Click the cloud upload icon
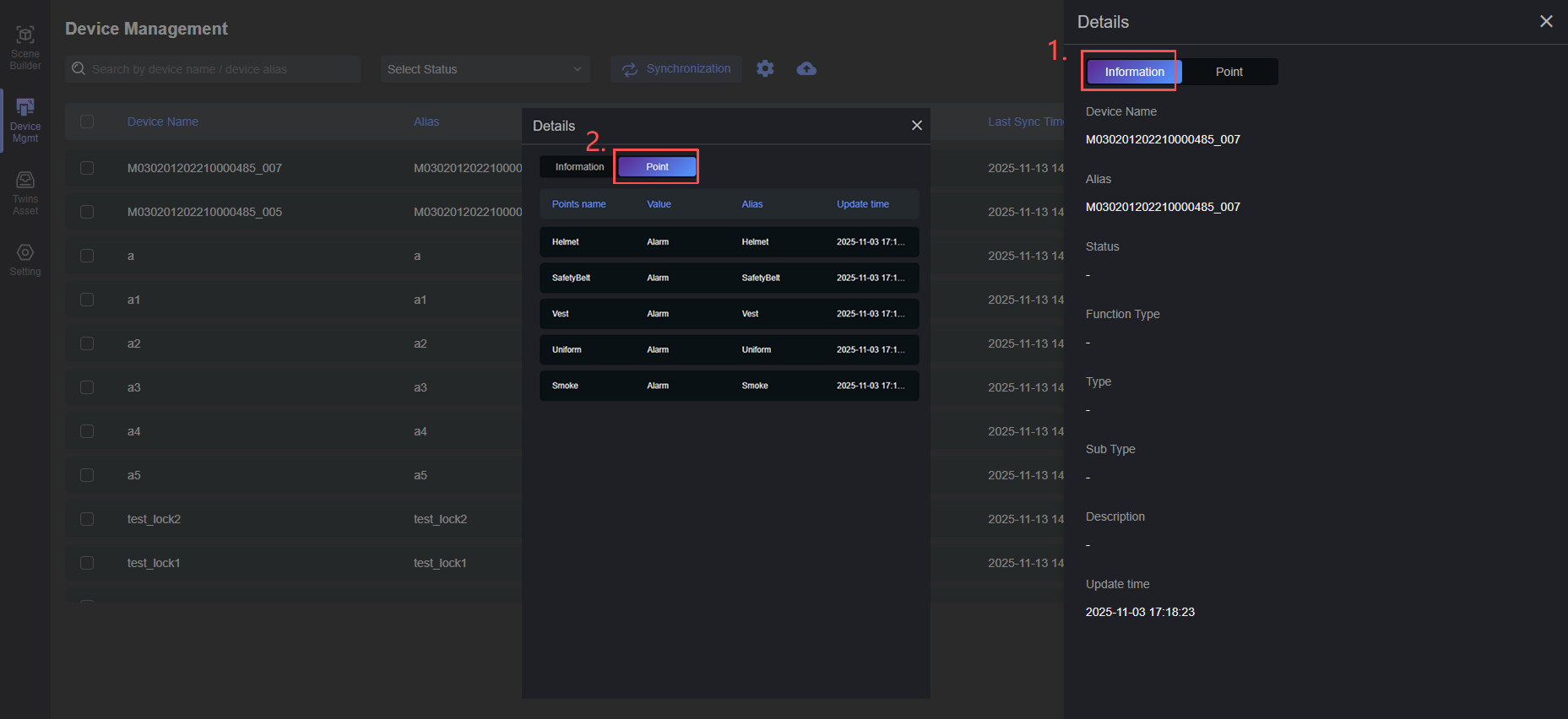 click(806, 69)
